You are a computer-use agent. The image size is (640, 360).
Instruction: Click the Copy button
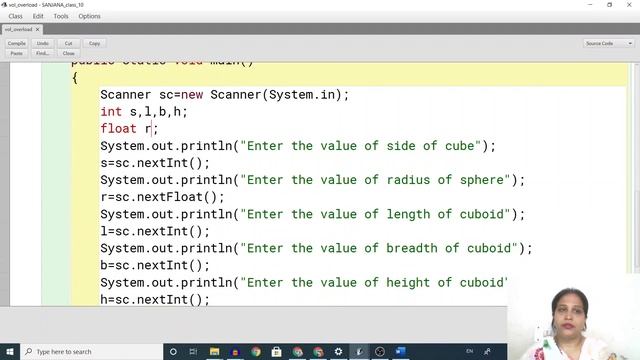click(94, 43)
